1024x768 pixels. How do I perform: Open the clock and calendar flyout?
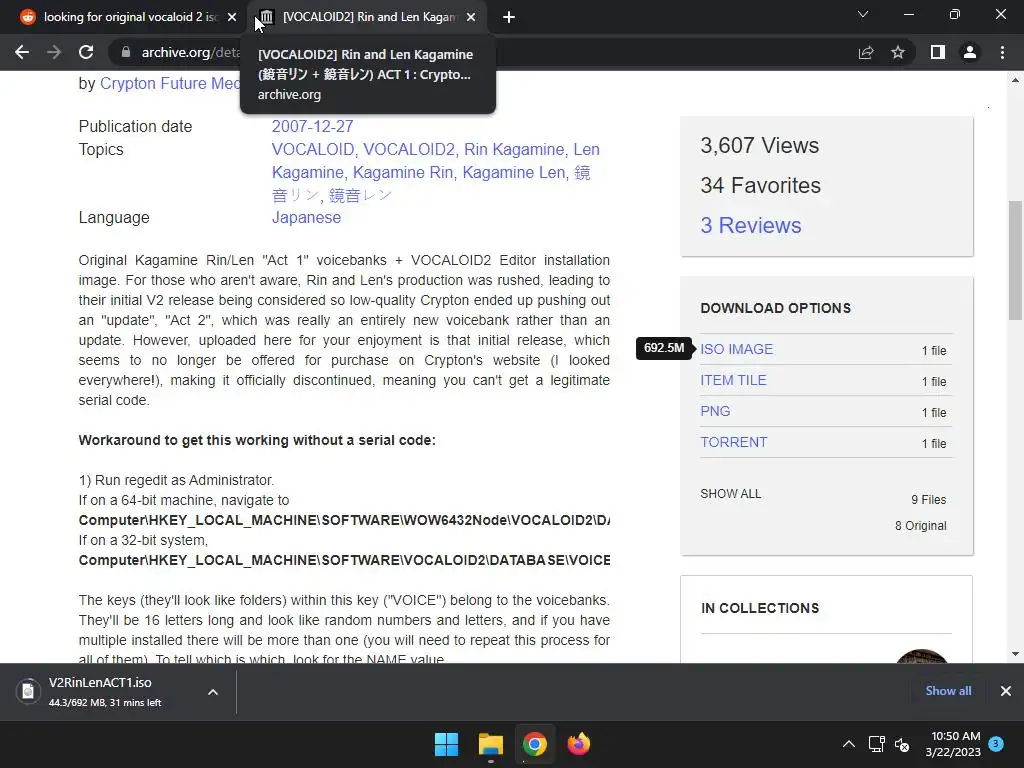(x=953, y=744)
